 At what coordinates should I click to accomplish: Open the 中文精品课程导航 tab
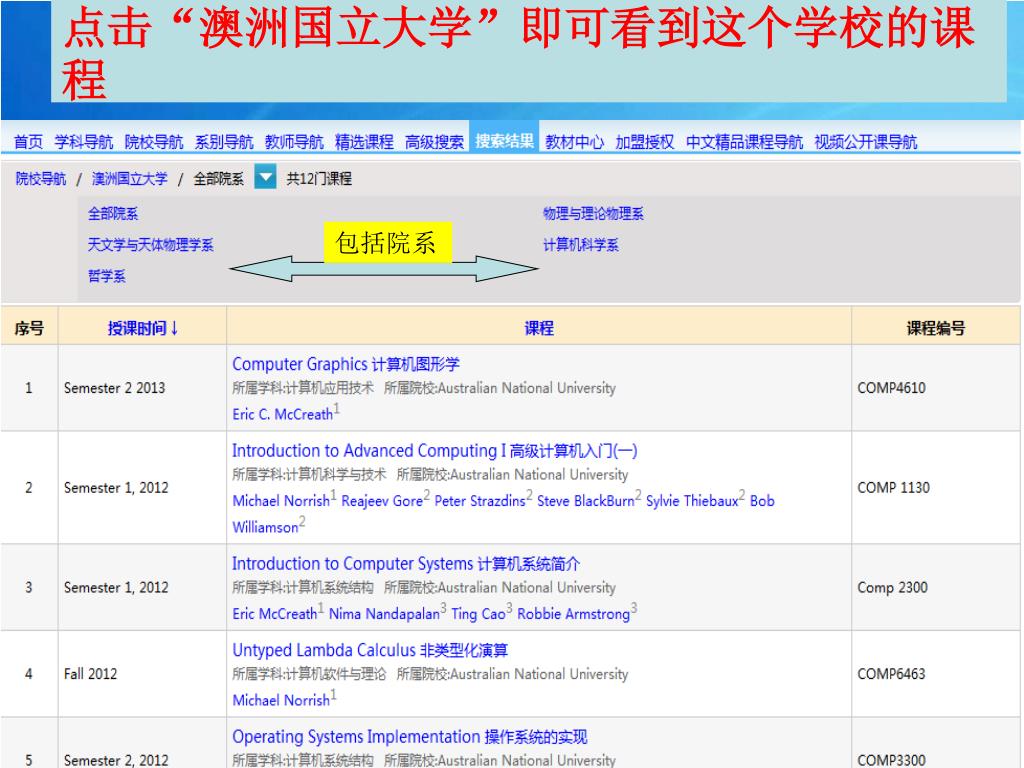[x=744, y=142]
